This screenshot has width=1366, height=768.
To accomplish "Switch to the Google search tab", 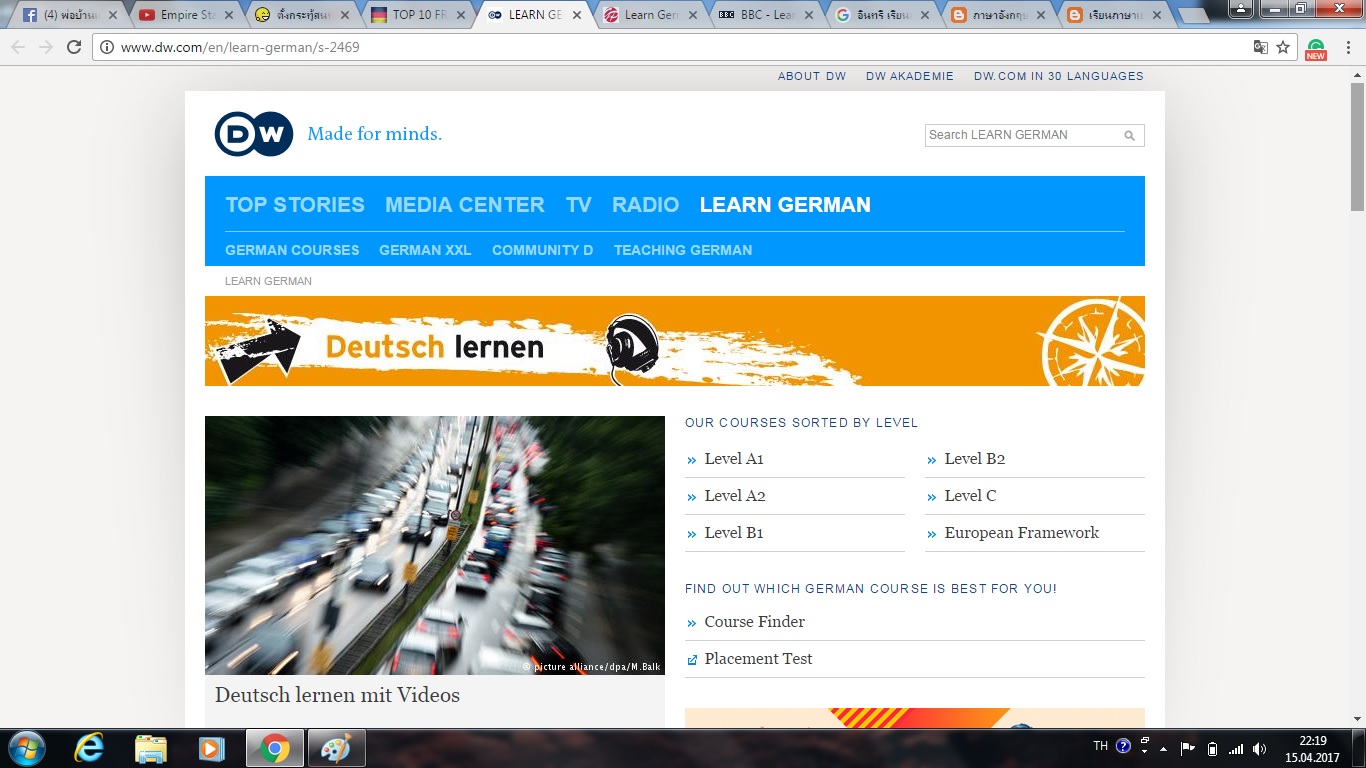I will [x=880, y=15].
